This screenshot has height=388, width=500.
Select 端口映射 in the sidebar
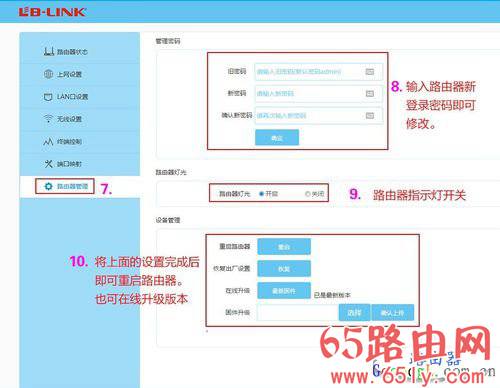(69, 164)
